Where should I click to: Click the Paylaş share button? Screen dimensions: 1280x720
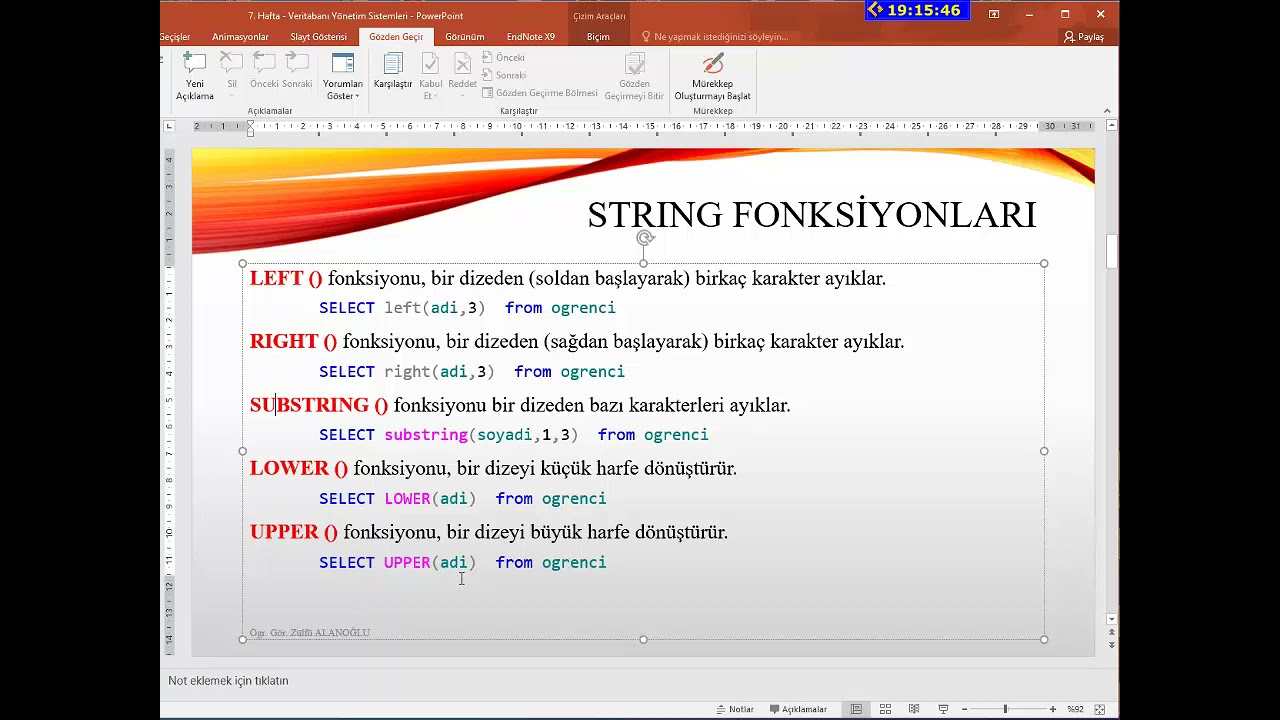pos(1084,37)
